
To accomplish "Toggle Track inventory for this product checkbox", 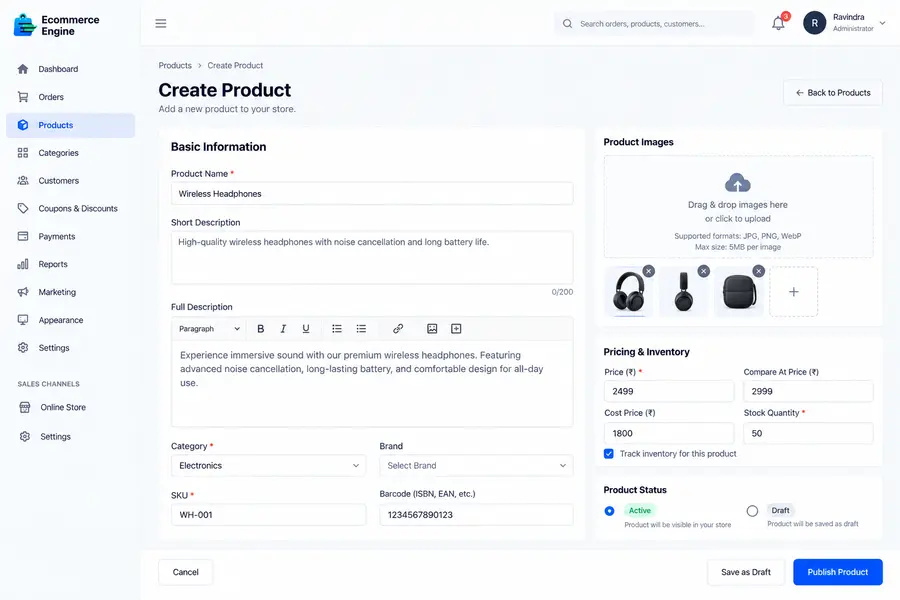I will (609, 454).
